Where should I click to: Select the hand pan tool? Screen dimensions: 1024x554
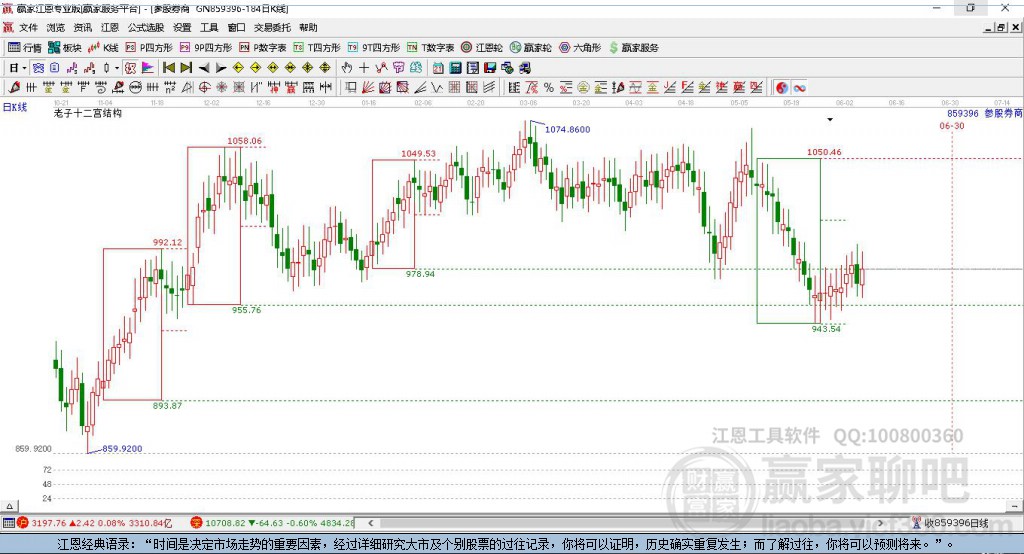pyautogui.click(x=347, y=68)
